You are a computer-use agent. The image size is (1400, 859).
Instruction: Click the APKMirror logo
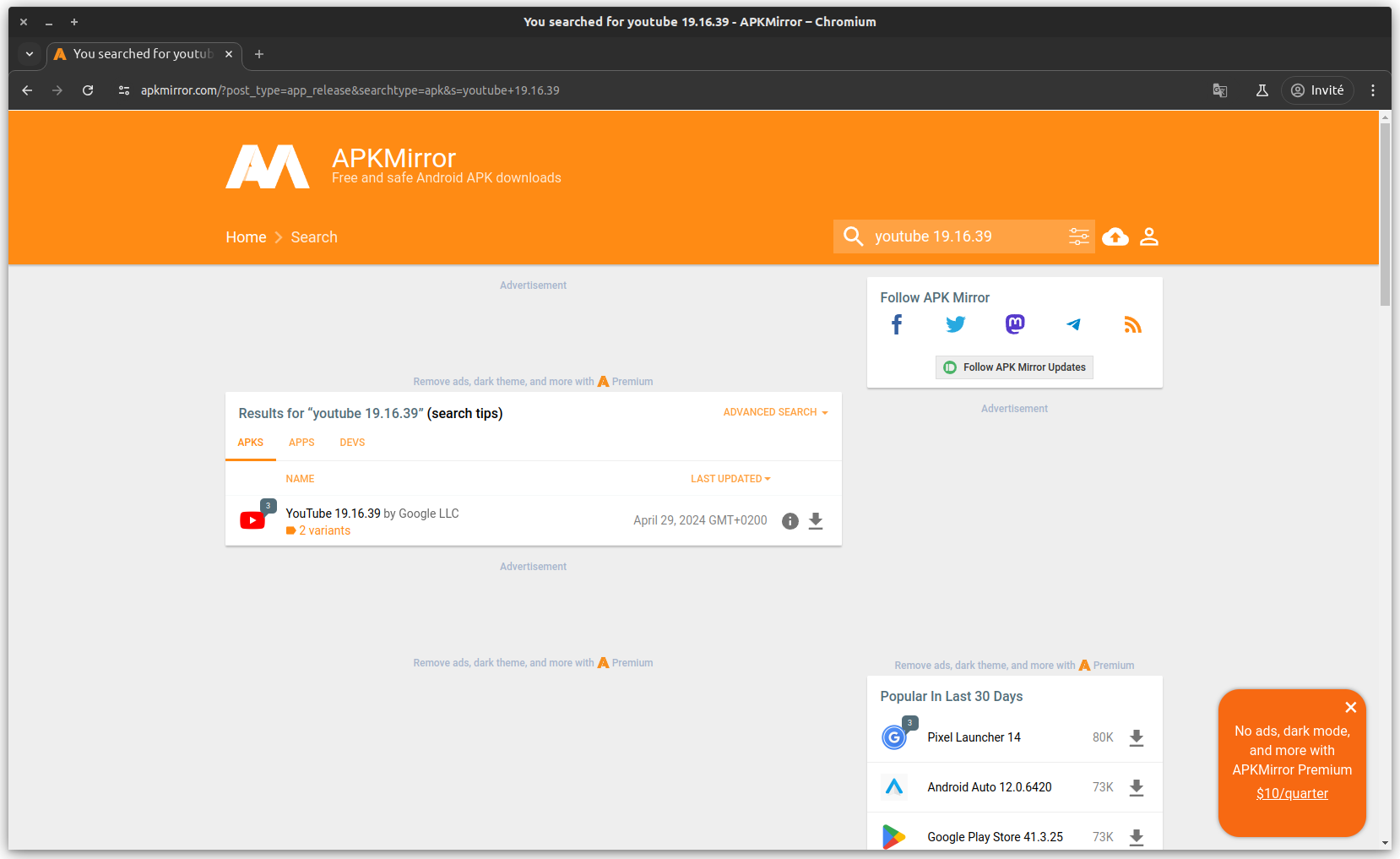[x=268, y=166]
